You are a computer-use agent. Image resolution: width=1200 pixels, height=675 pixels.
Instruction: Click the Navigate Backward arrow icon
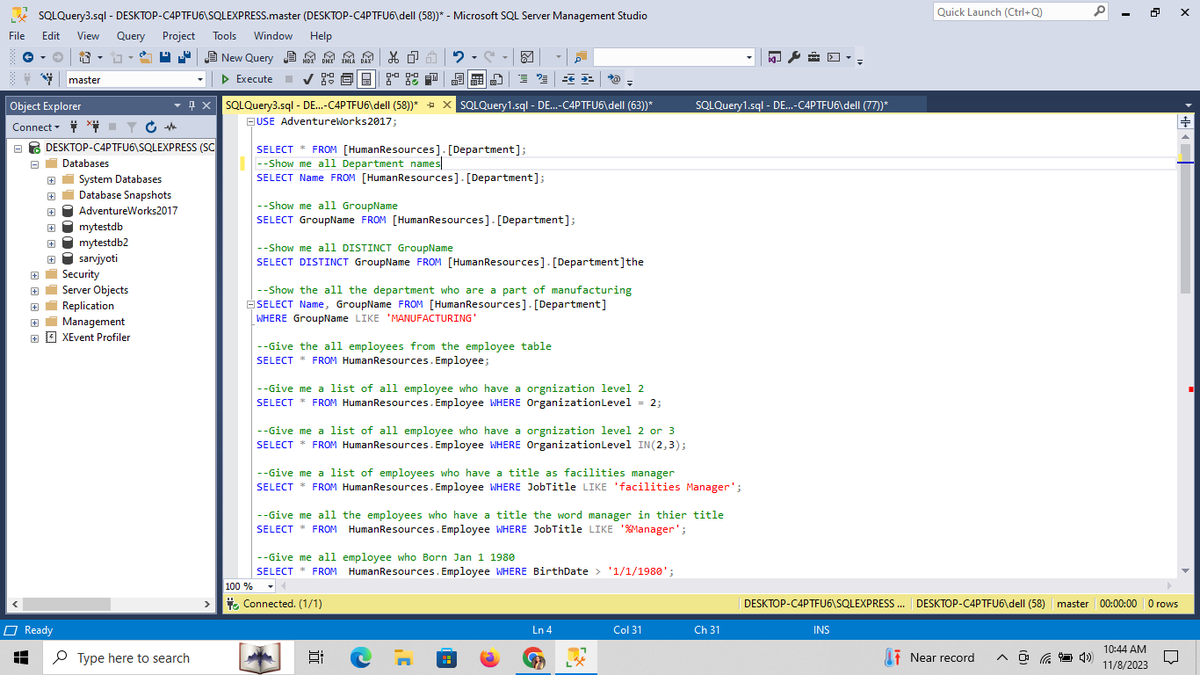point(28,57)
